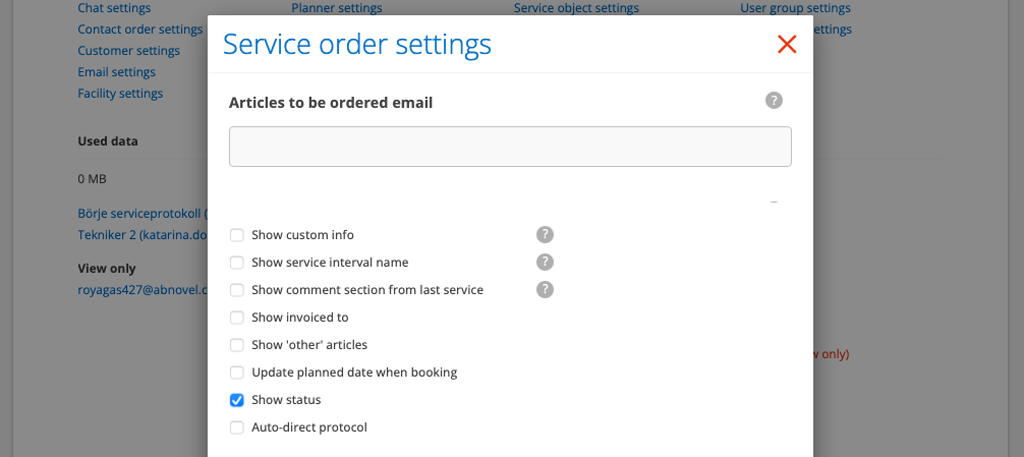Click help icon beside Show comment section

(545, 289)
